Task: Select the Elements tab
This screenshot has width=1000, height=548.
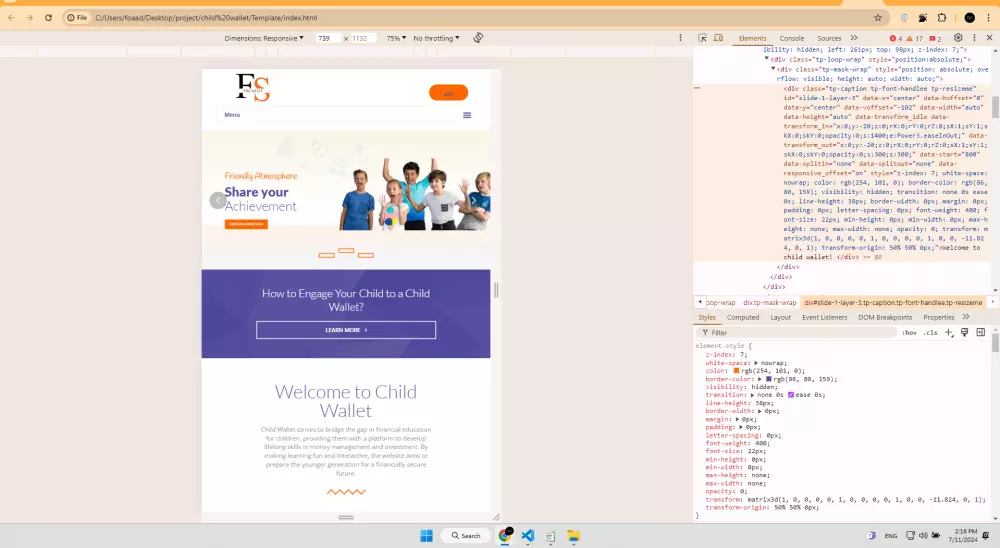Action: pos(753,38)
